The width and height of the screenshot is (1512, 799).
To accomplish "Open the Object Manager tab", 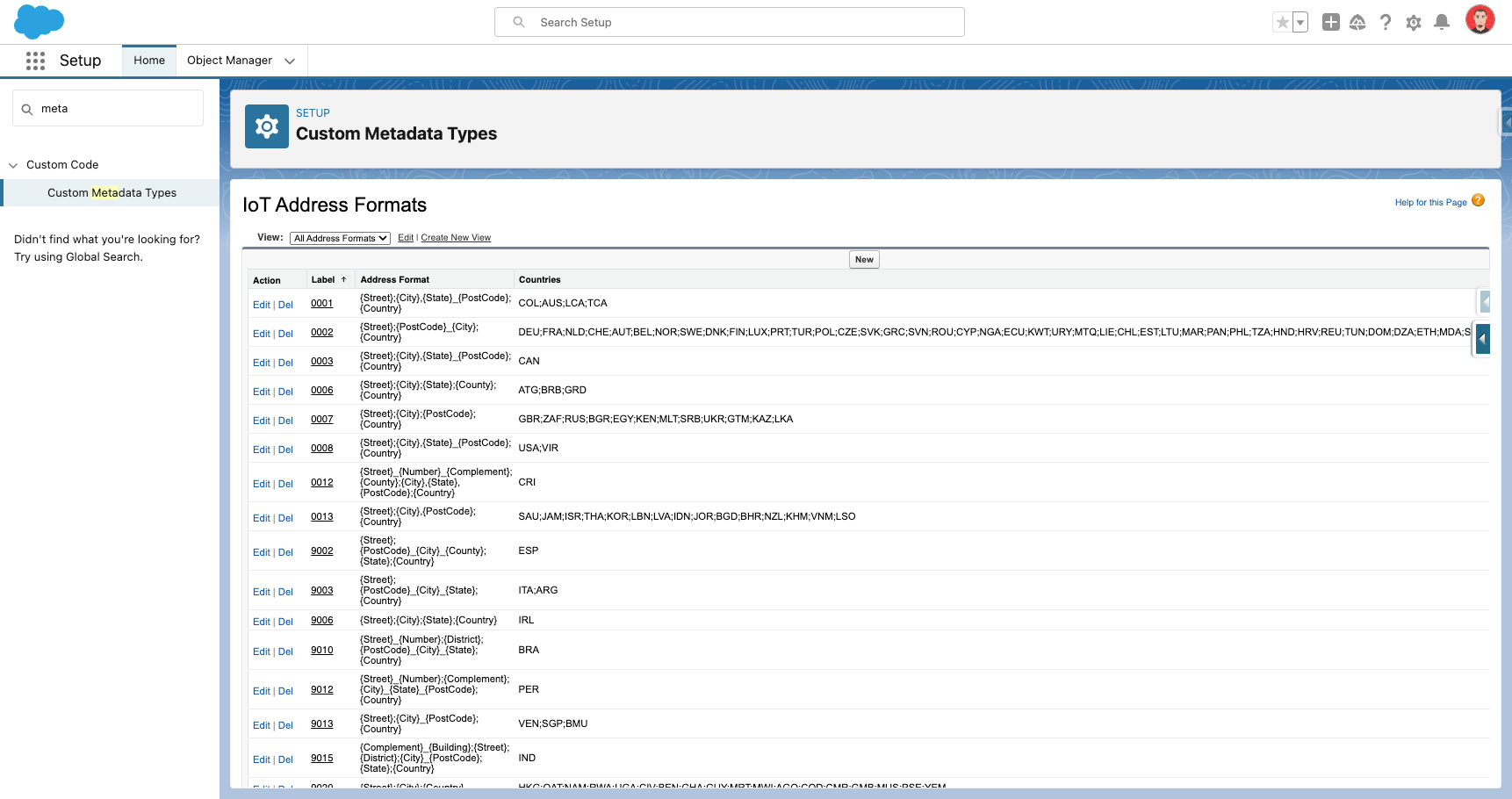I will (x=230, y=61).
